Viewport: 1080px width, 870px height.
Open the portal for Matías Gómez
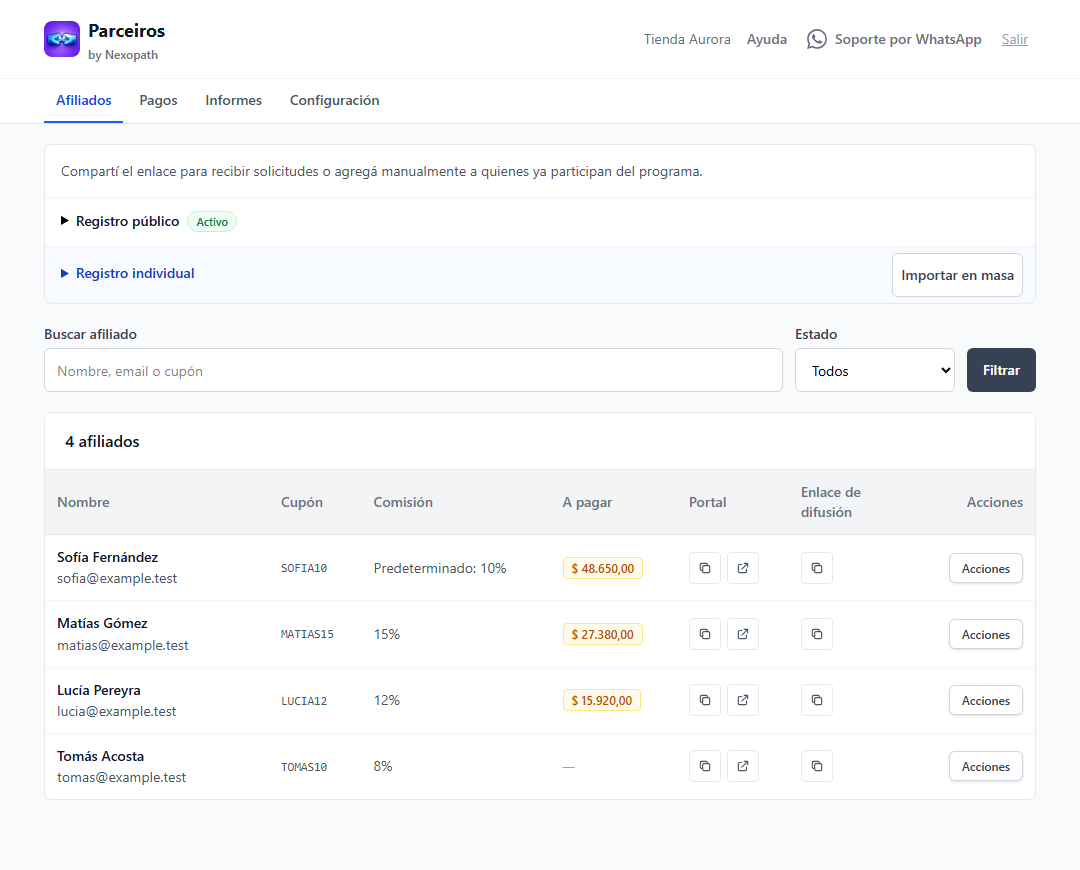pyautogui.click(x=742, y=634)
